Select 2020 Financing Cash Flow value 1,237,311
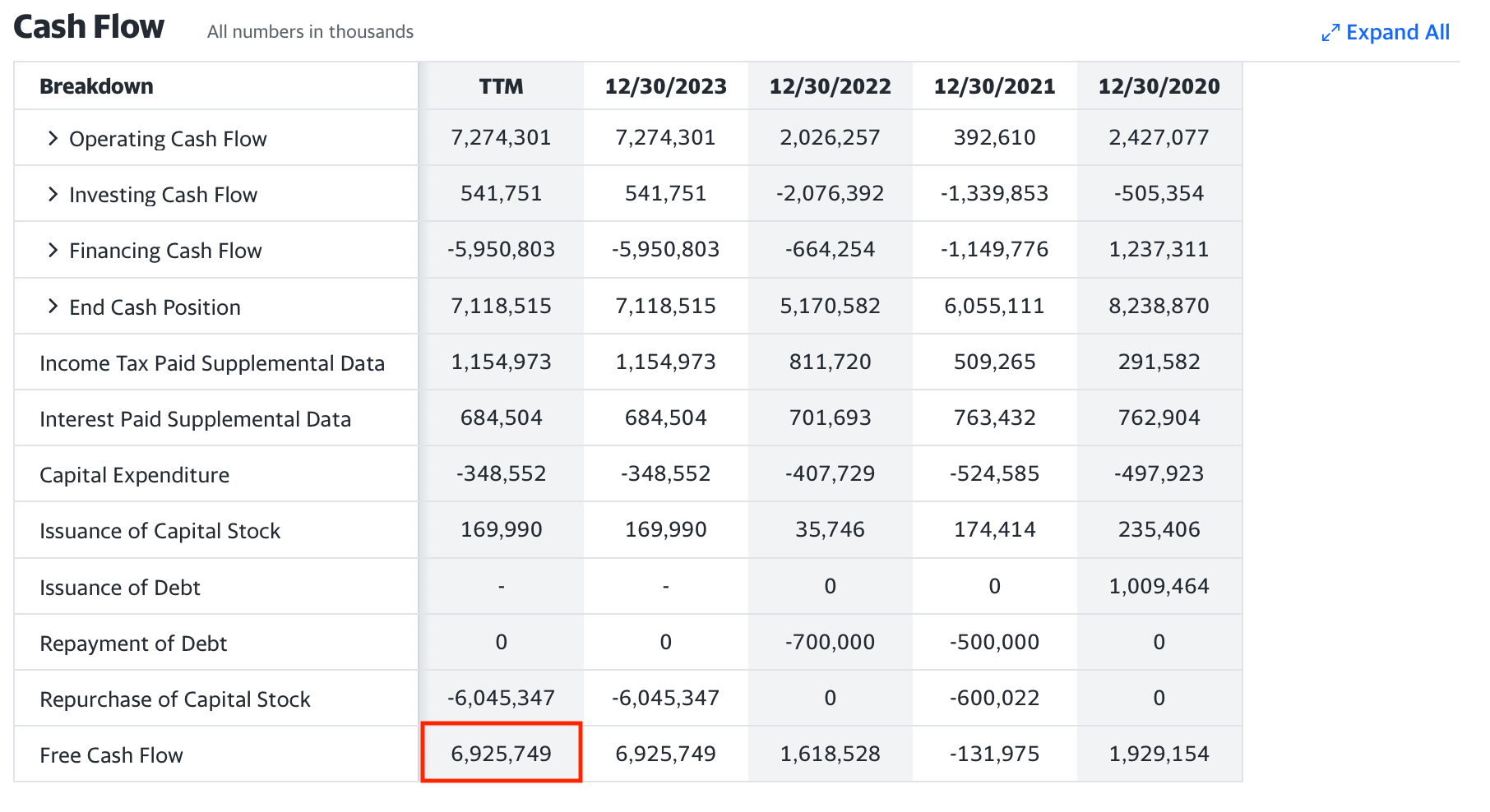 point(1159,249)
